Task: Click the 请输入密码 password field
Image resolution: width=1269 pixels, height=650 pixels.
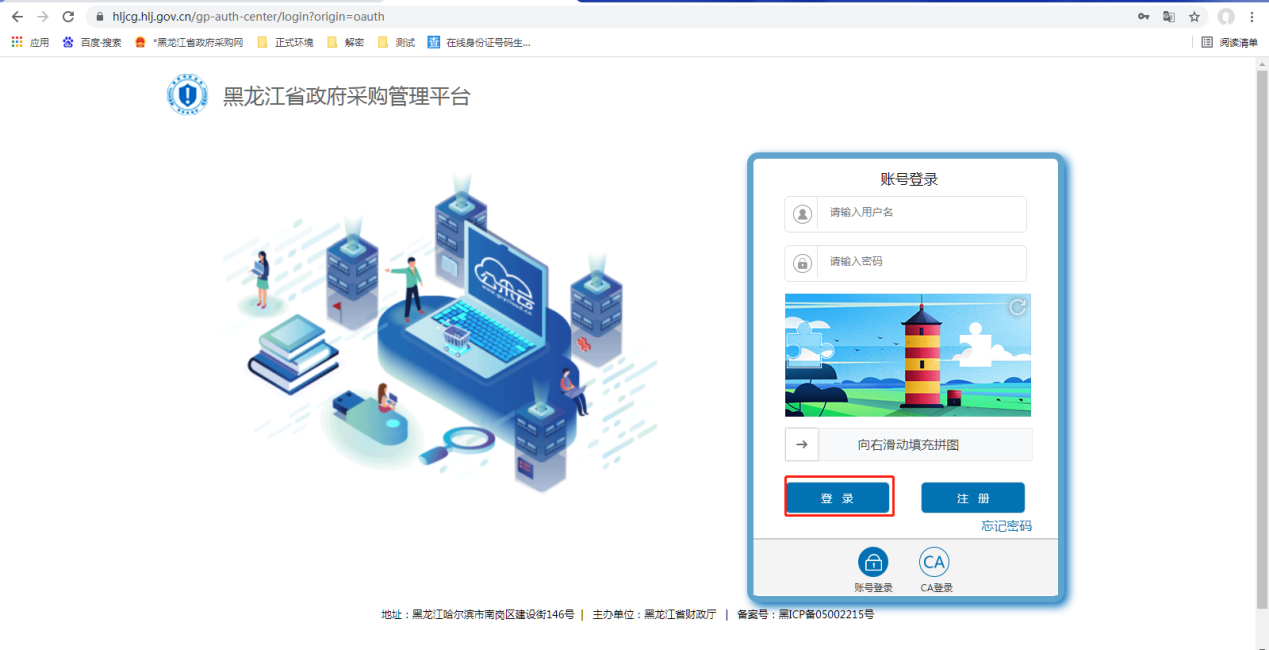Action: 905,262
